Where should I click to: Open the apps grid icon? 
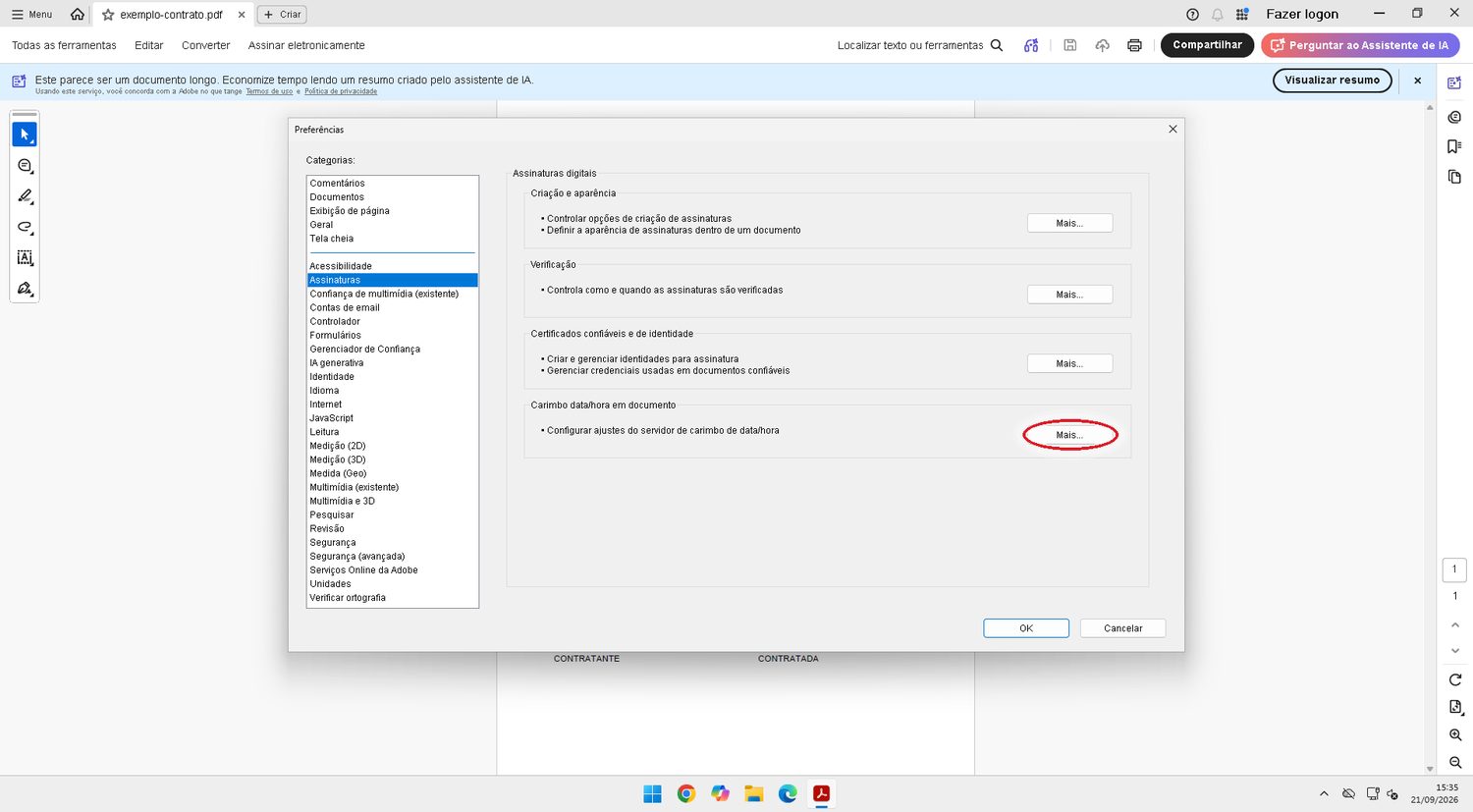click(x=1242, y=14)
